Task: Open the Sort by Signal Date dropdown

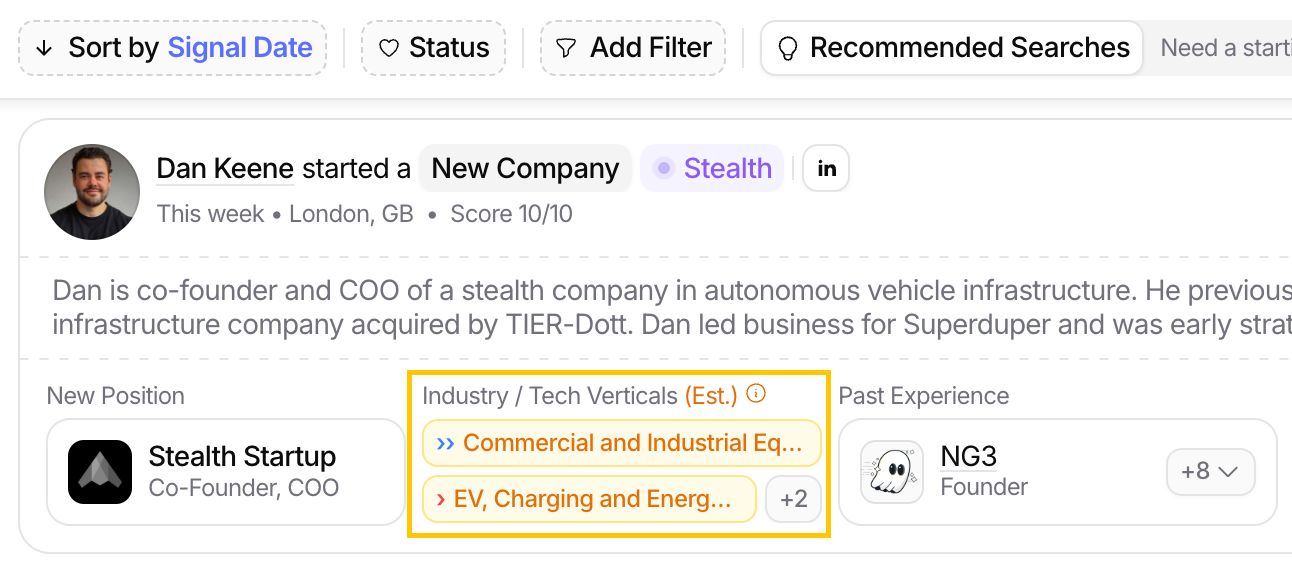Action: point(172,48)
